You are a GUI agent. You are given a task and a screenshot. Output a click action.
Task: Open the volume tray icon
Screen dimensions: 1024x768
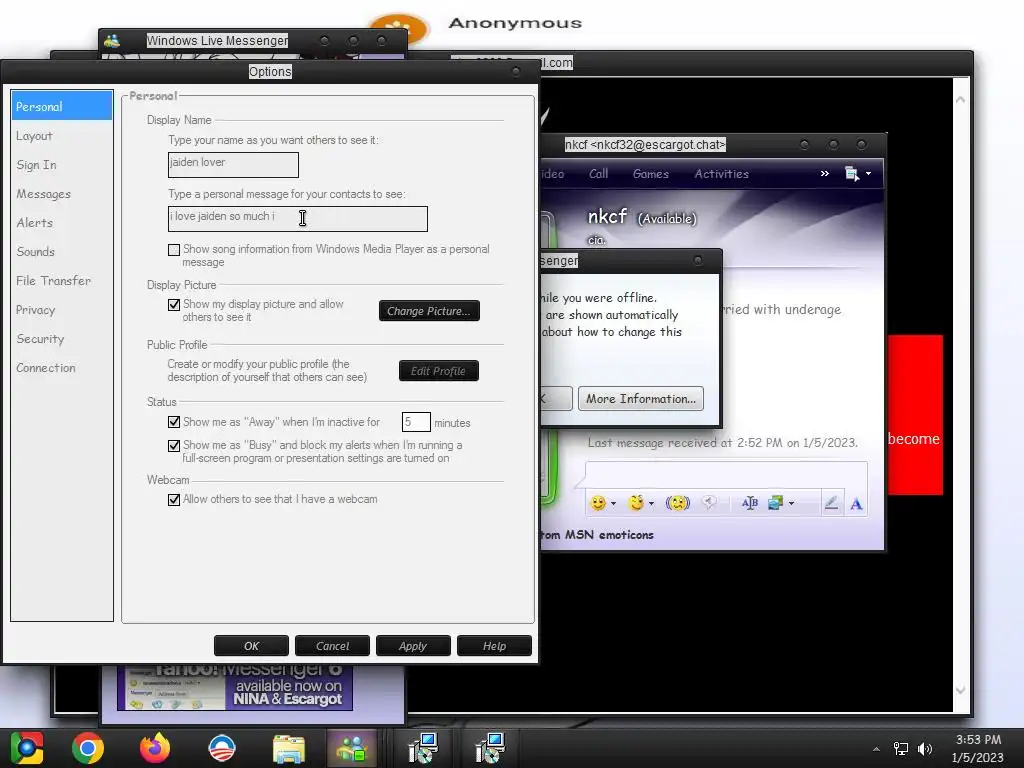925,748
